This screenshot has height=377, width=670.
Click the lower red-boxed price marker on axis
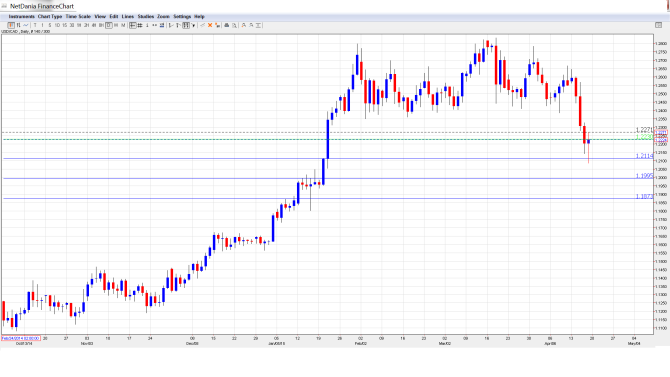coord(661,140)
